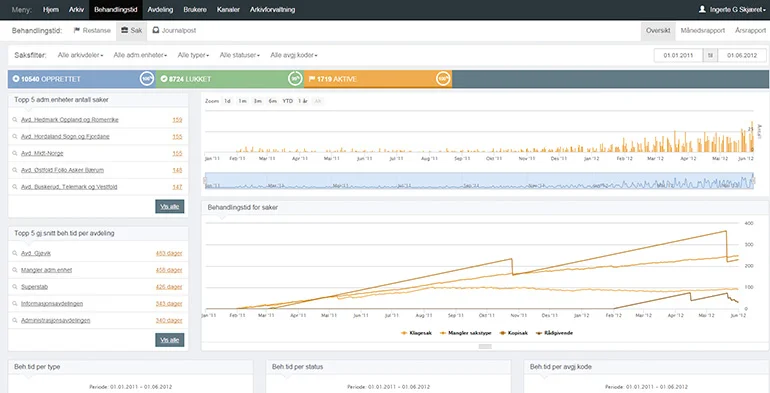The width and height of the screenshot is (770, 393).
Task: Click the flag icon in AKTIVE bar
Action: (x=312, y=79)
